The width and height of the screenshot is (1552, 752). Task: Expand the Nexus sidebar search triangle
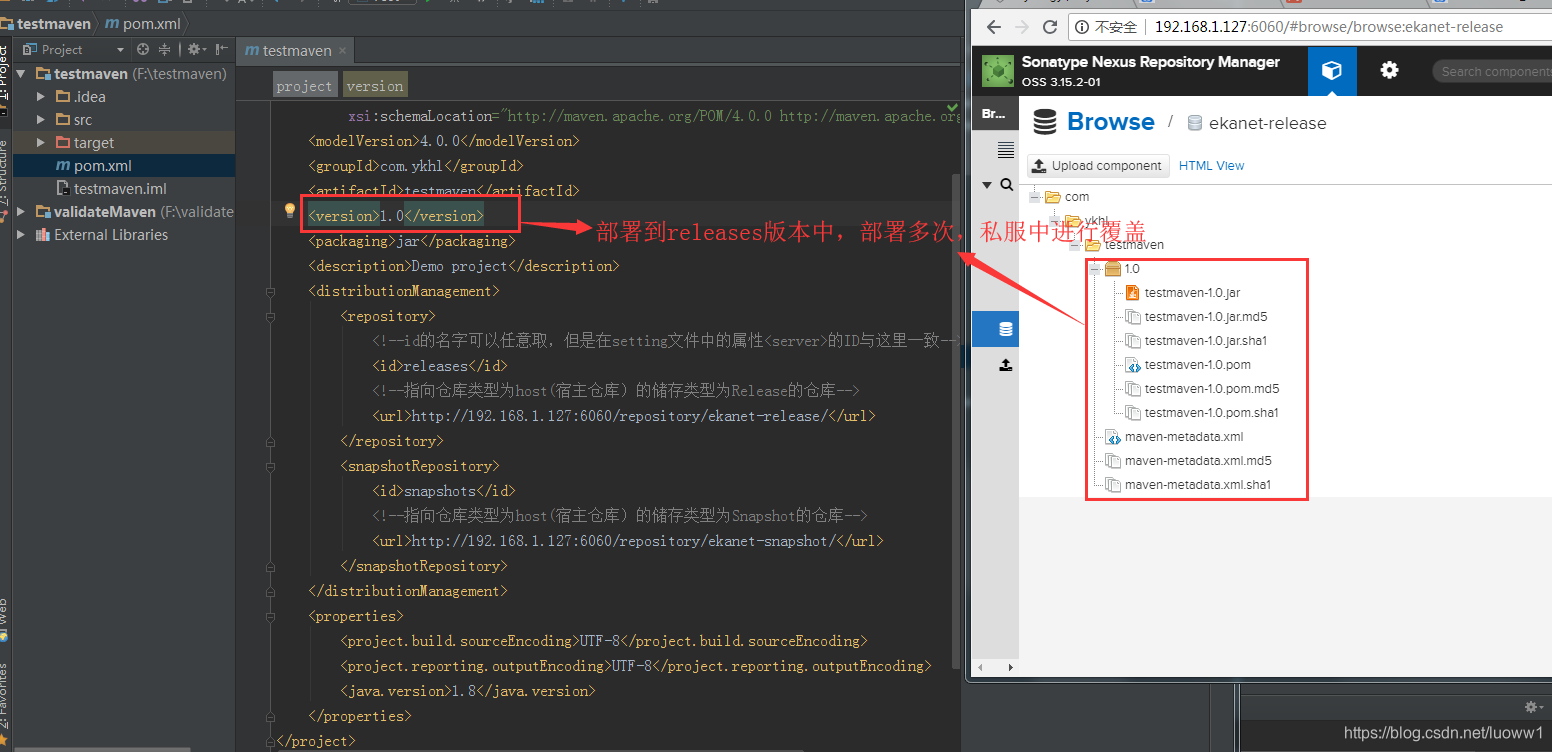tap(987, 185)
